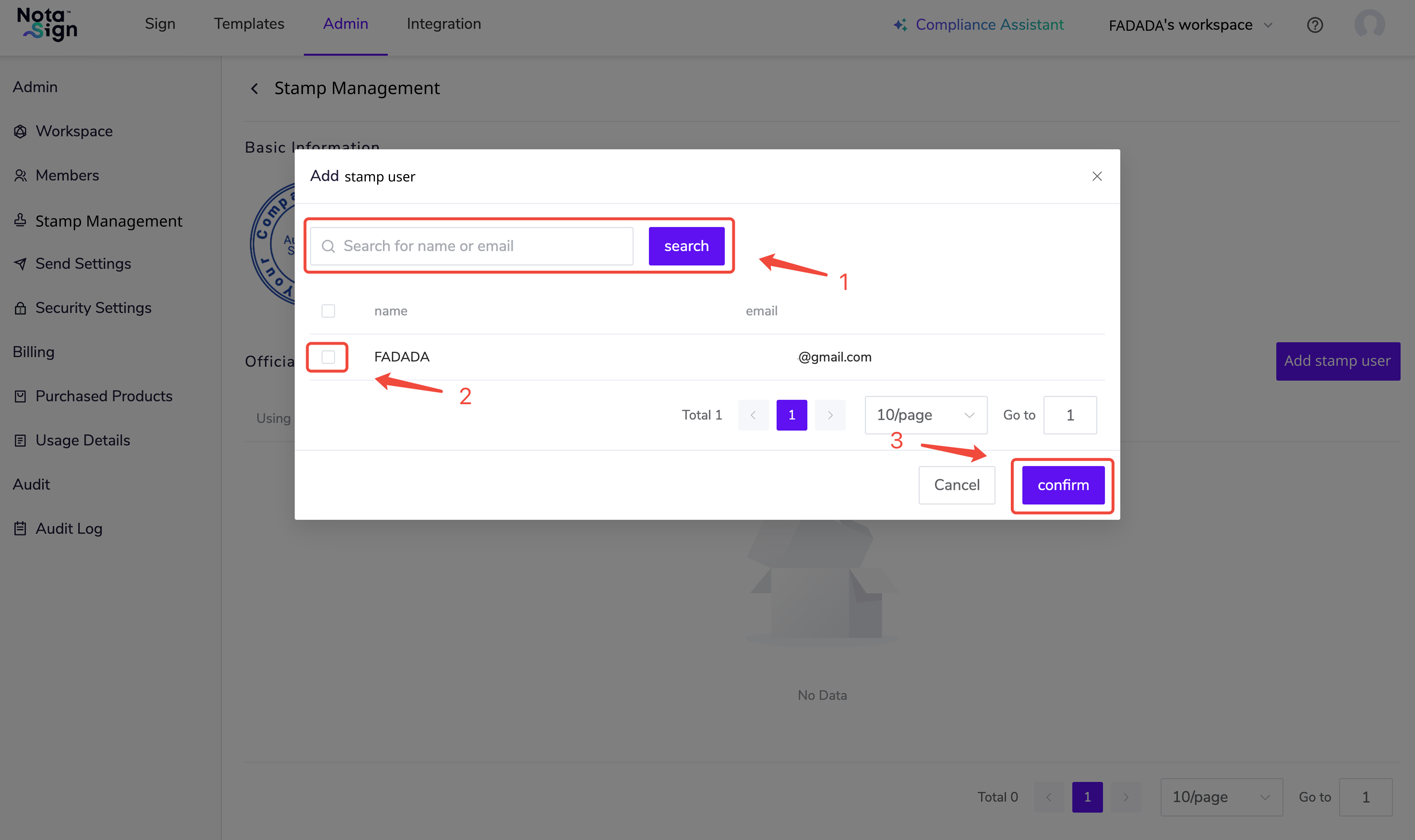
Task: Open the dialog's 10/page dropdown
Action: point(925,415)
